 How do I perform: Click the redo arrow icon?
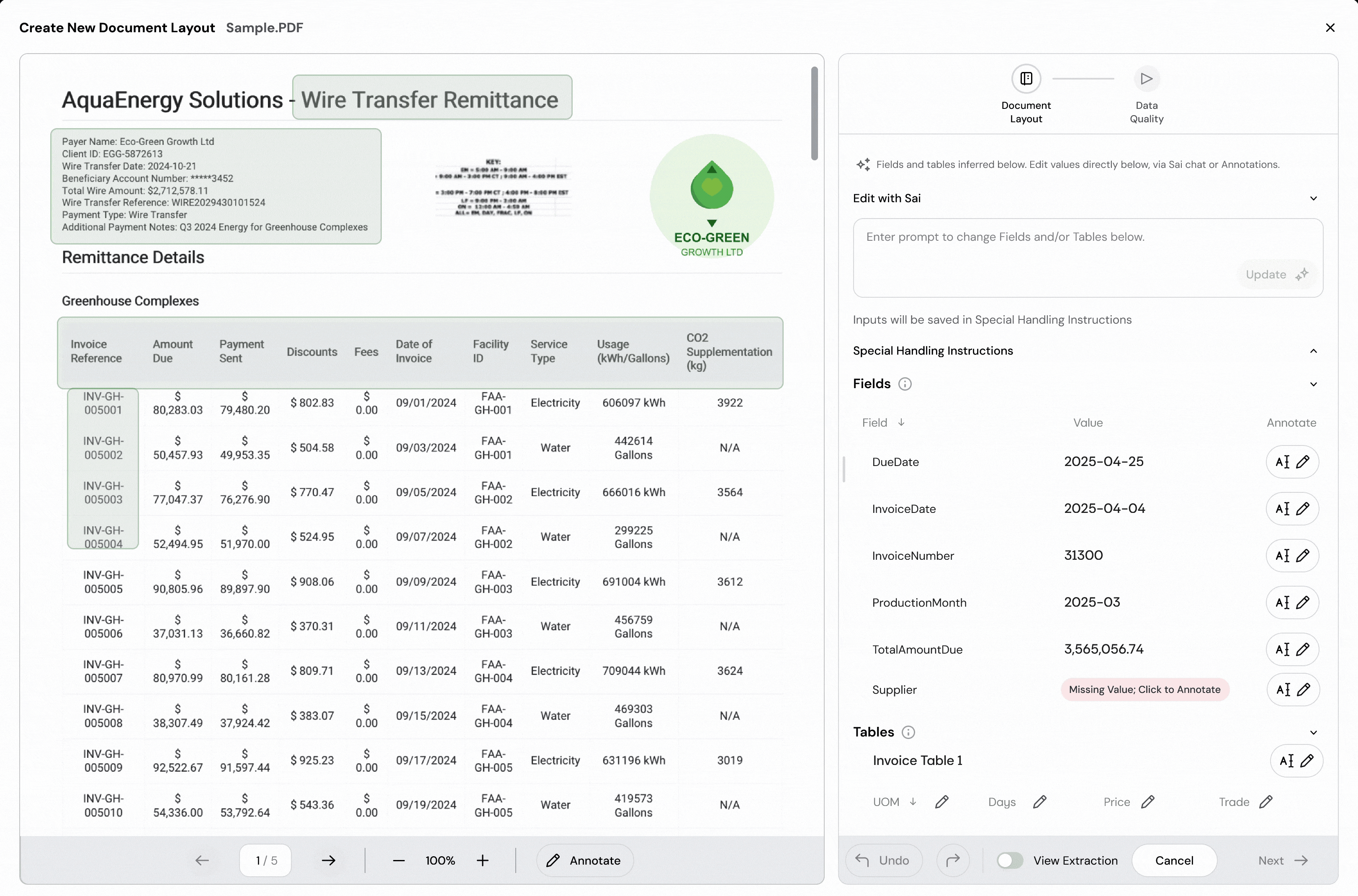pos(952,860)
